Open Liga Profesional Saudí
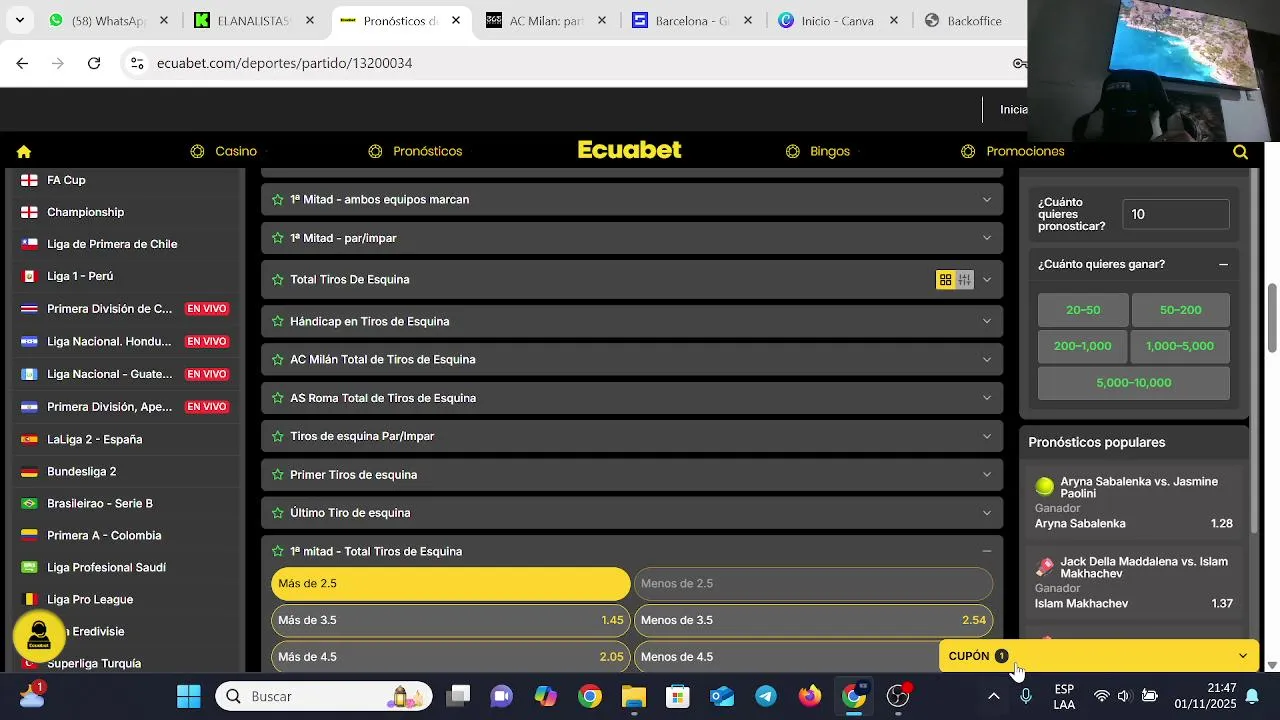Screen dimensions: 1280x720 pos(107,568)
